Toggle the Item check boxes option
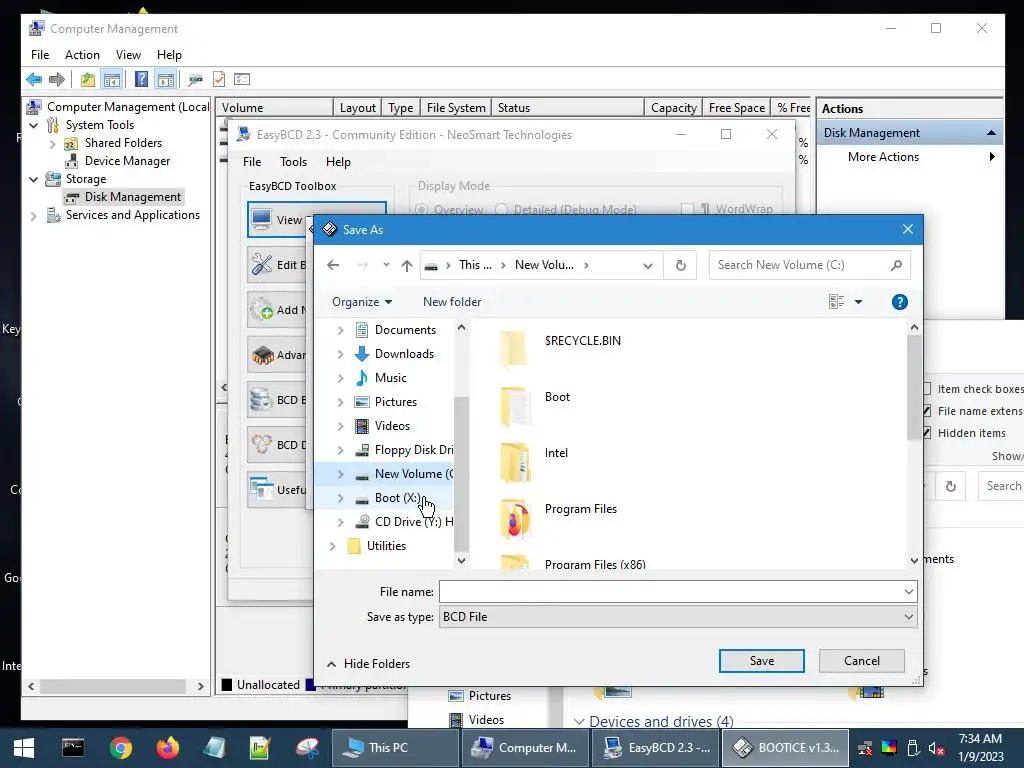 coord(927,389)
